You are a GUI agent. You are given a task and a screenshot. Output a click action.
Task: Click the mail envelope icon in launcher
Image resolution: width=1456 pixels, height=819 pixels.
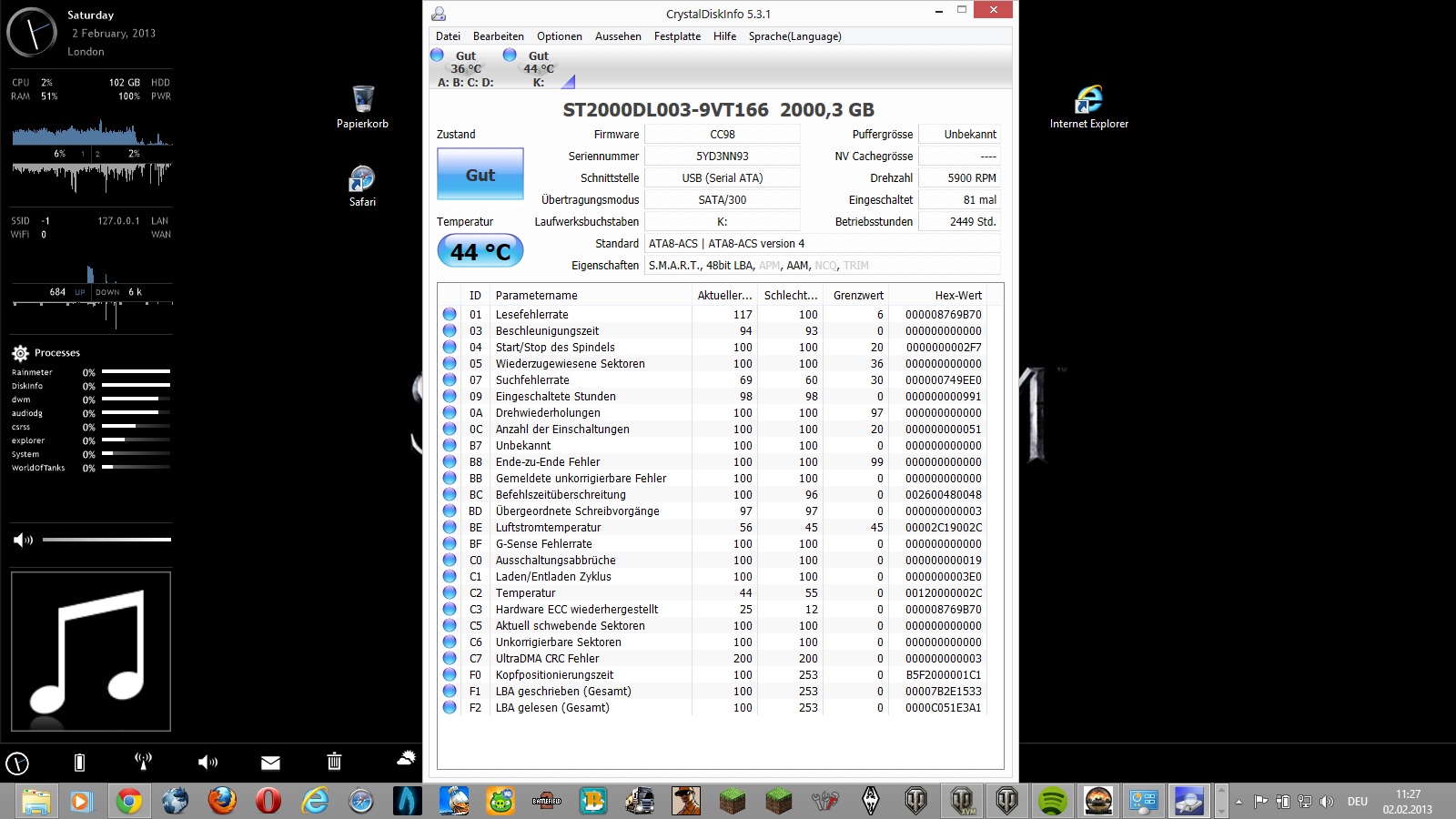point(270,763)
